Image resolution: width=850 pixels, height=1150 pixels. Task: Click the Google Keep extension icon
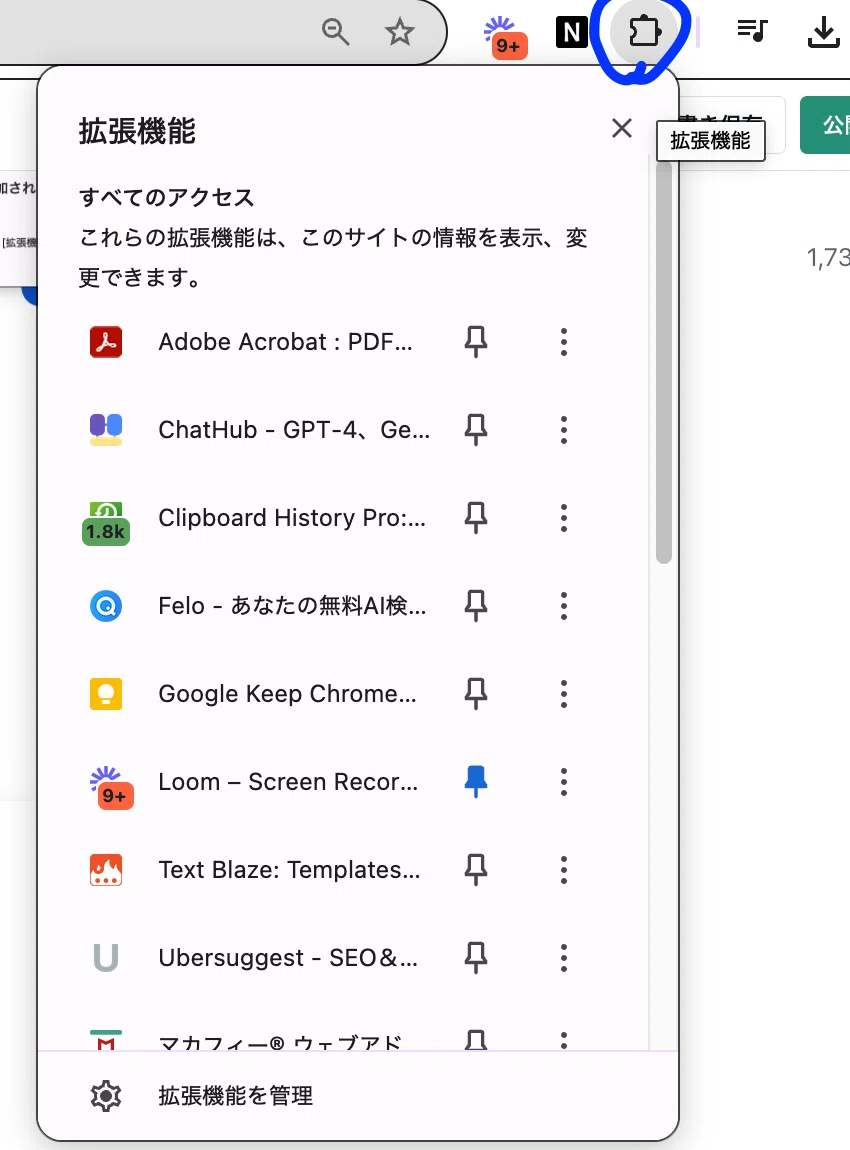(x=106, y=694)
